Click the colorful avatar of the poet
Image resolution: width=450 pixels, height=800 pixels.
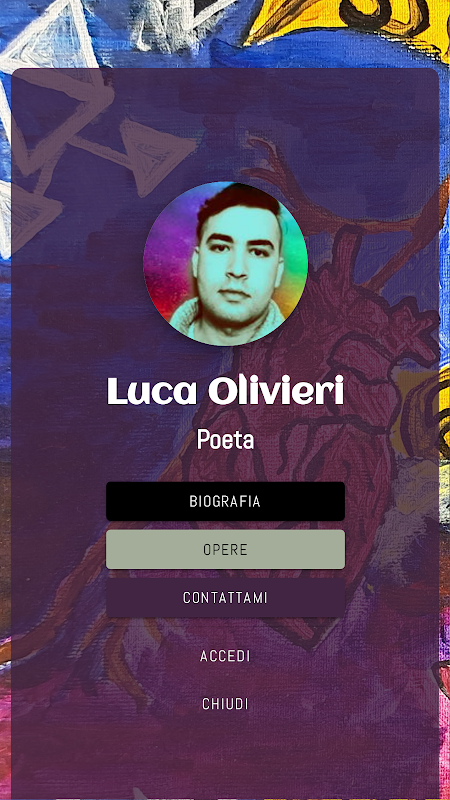pos(226,264)
